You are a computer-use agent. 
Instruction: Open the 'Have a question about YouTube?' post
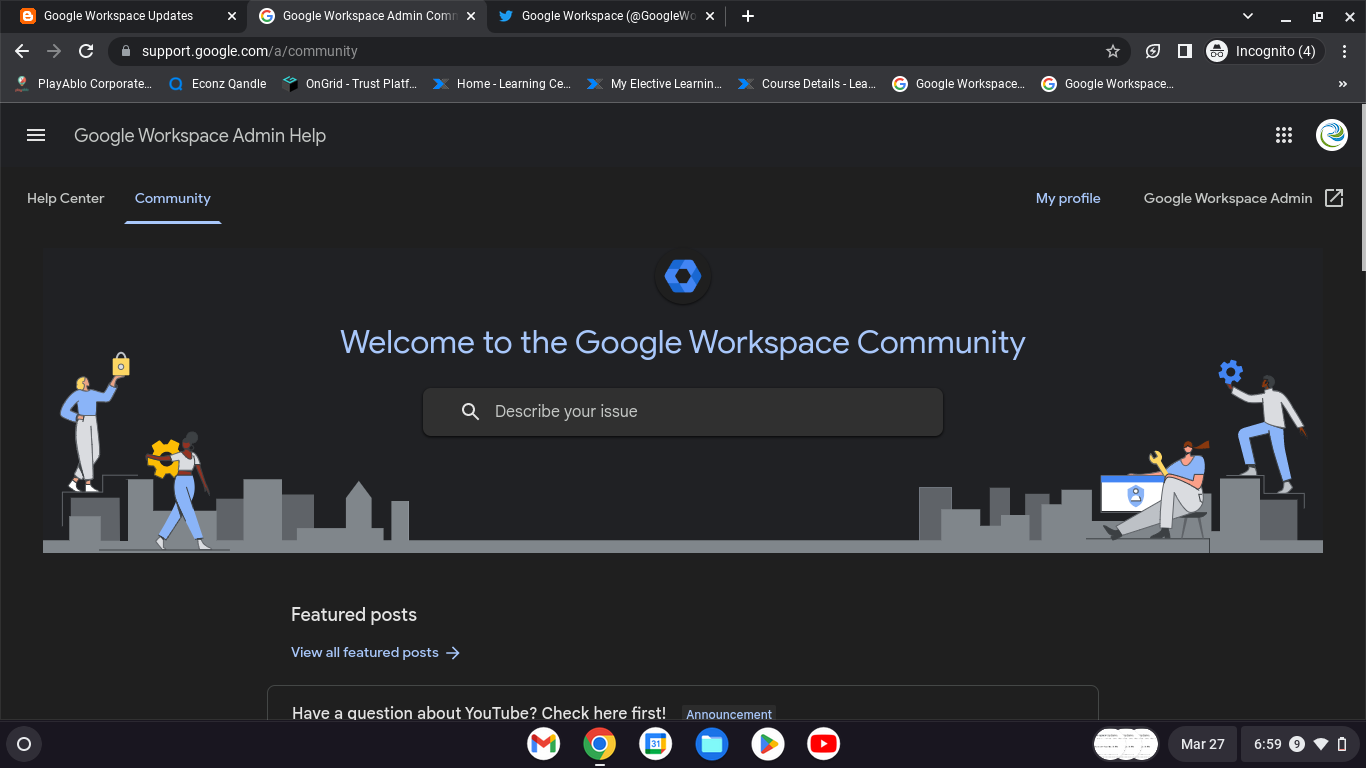[x=479, y=713]
